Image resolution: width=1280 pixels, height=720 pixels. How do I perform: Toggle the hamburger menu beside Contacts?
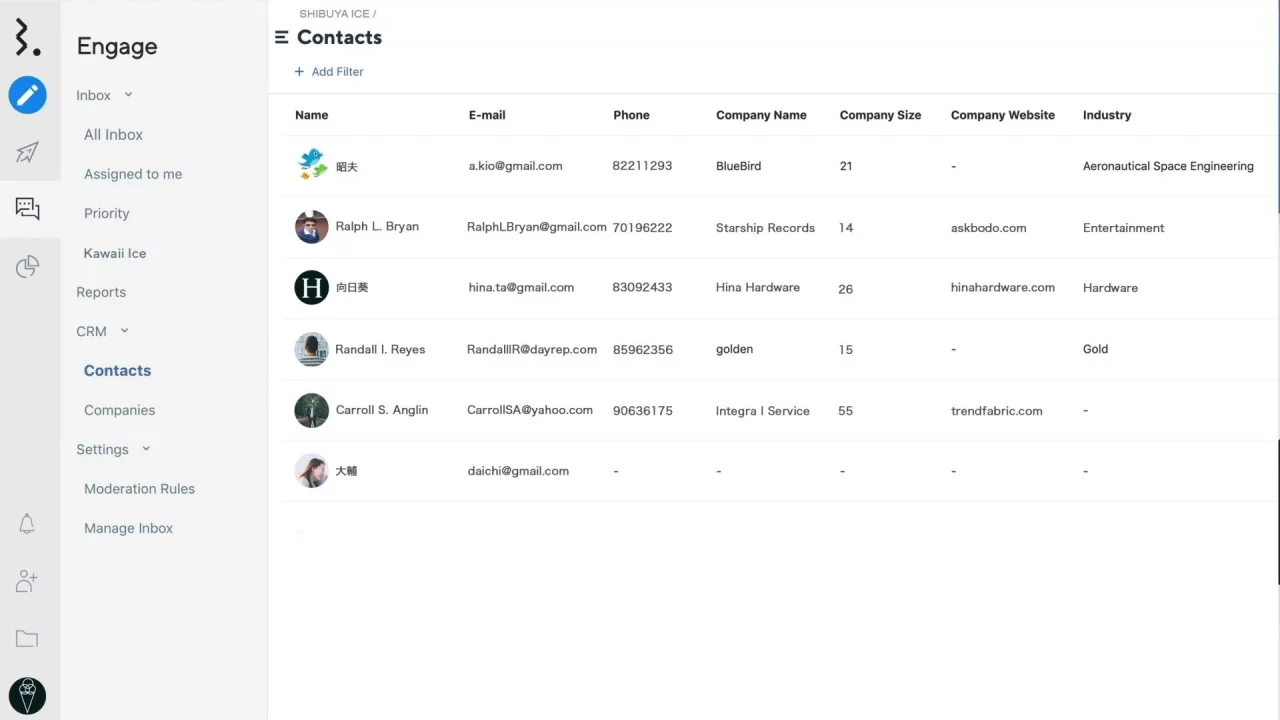[x=282, y=37]
